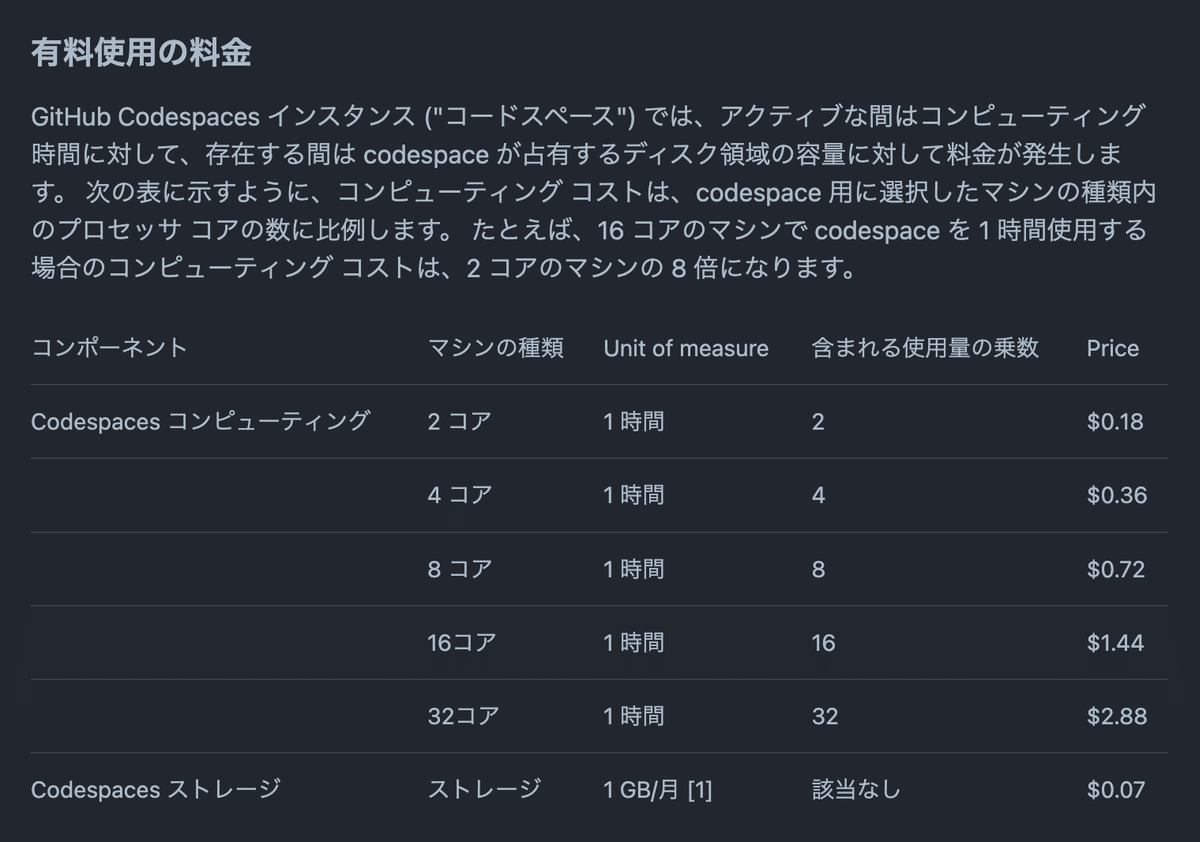Click the "マシンの種類" column header

point(495,348)
